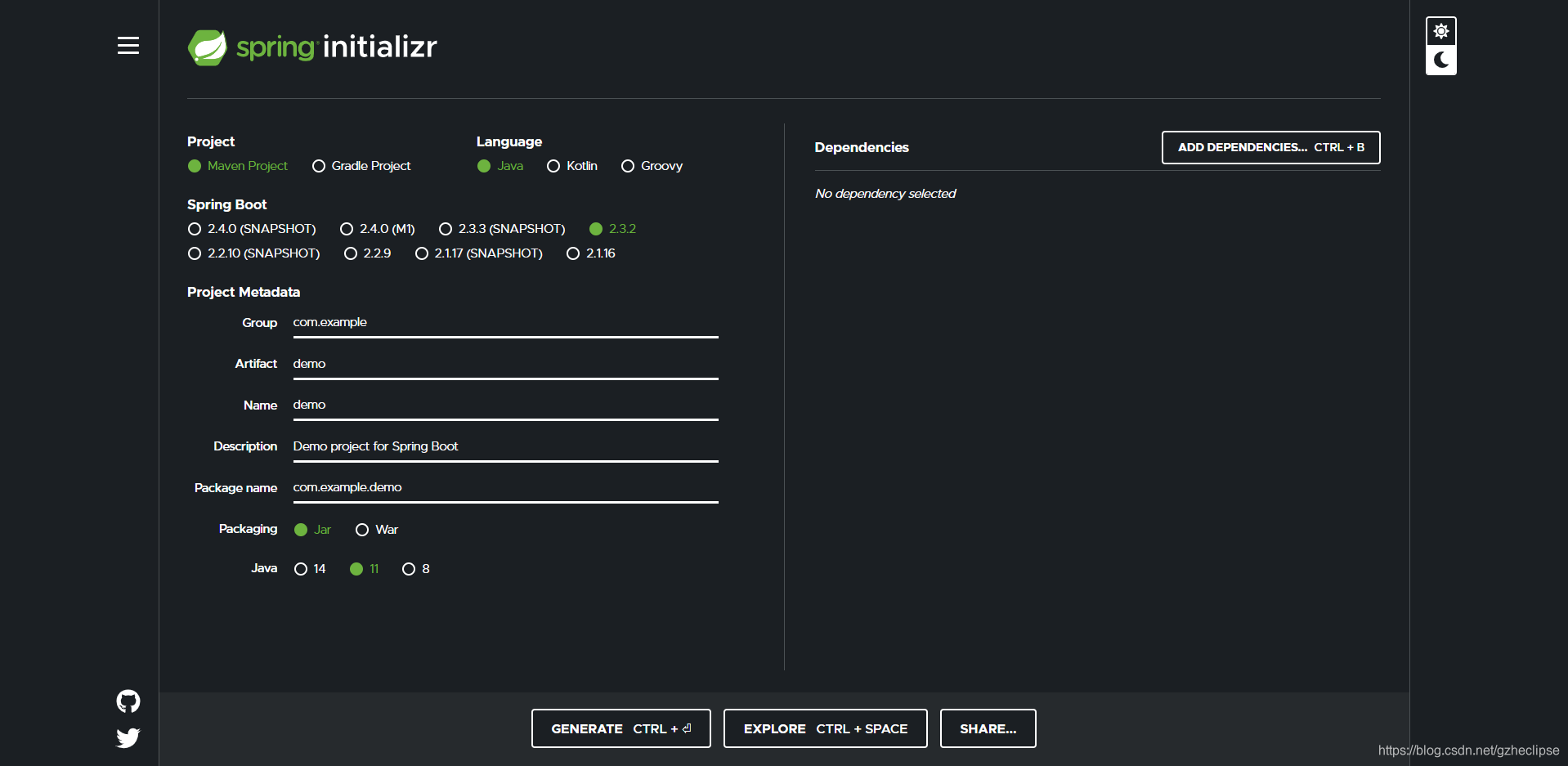Focus the Group input field
1568x766 pixels.
point(505,323)
